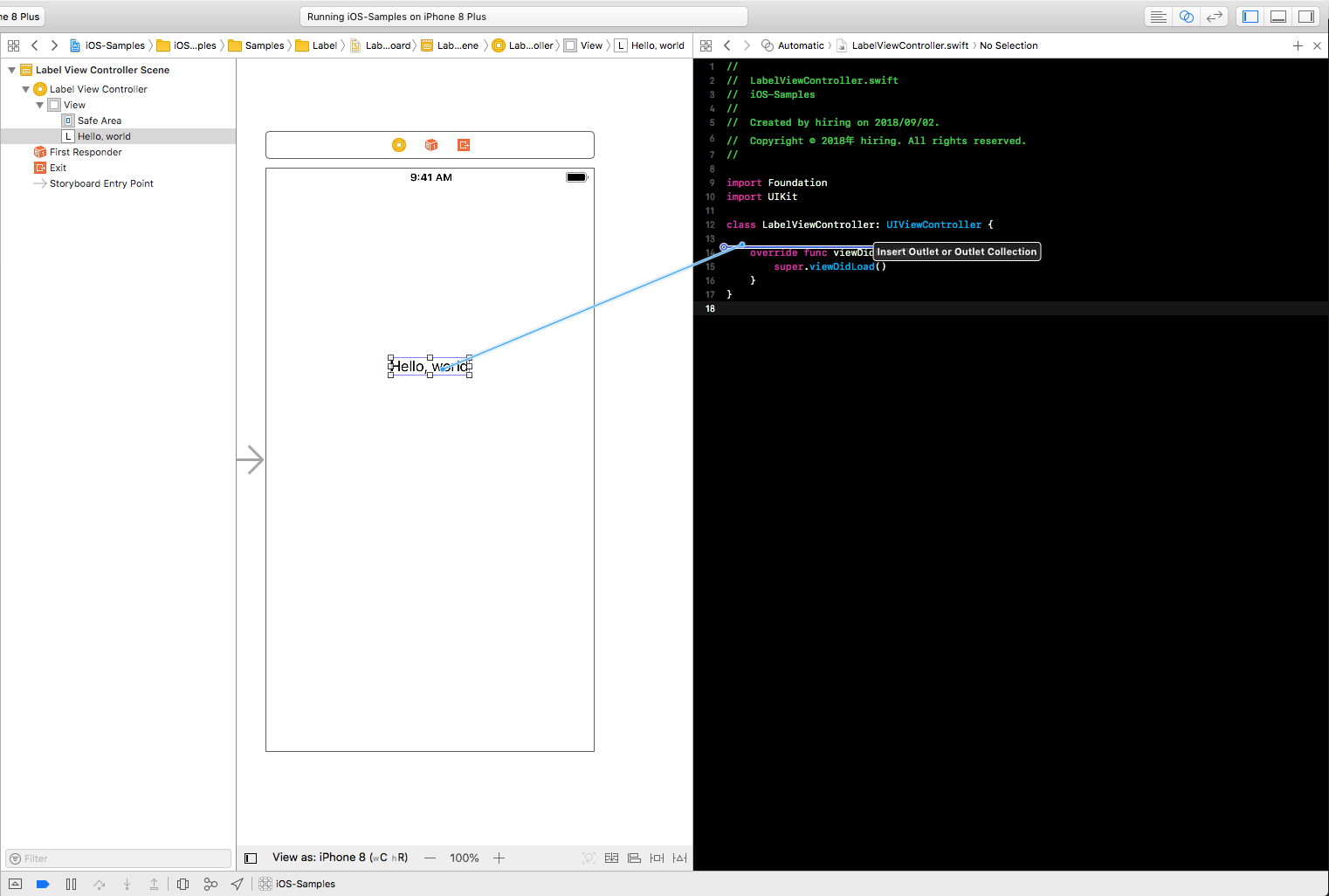Select the Version editor button
Image resolution: width=1329 pixels, height=896 pixels.
point(1214,17)
